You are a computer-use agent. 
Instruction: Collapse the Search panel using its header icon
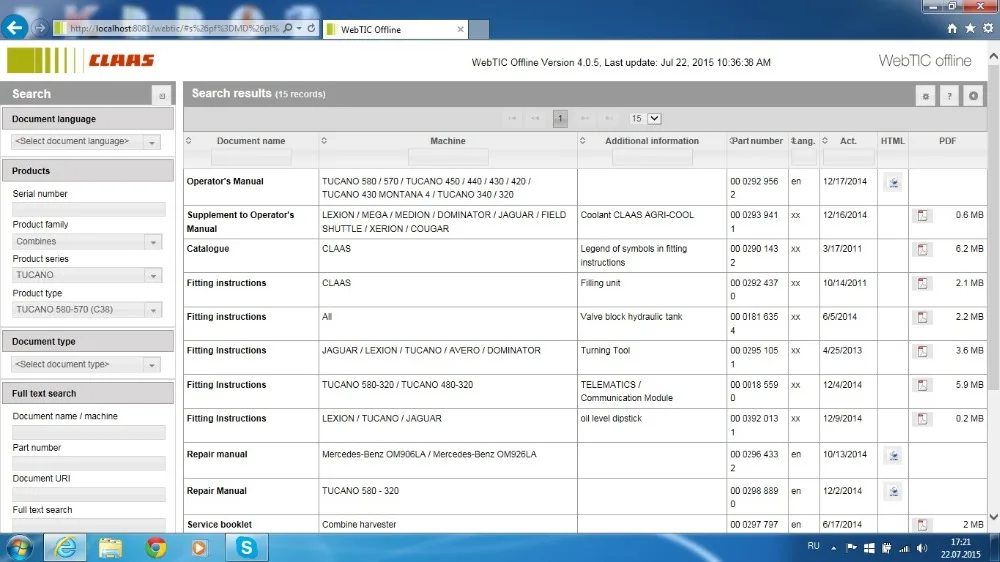161,95
